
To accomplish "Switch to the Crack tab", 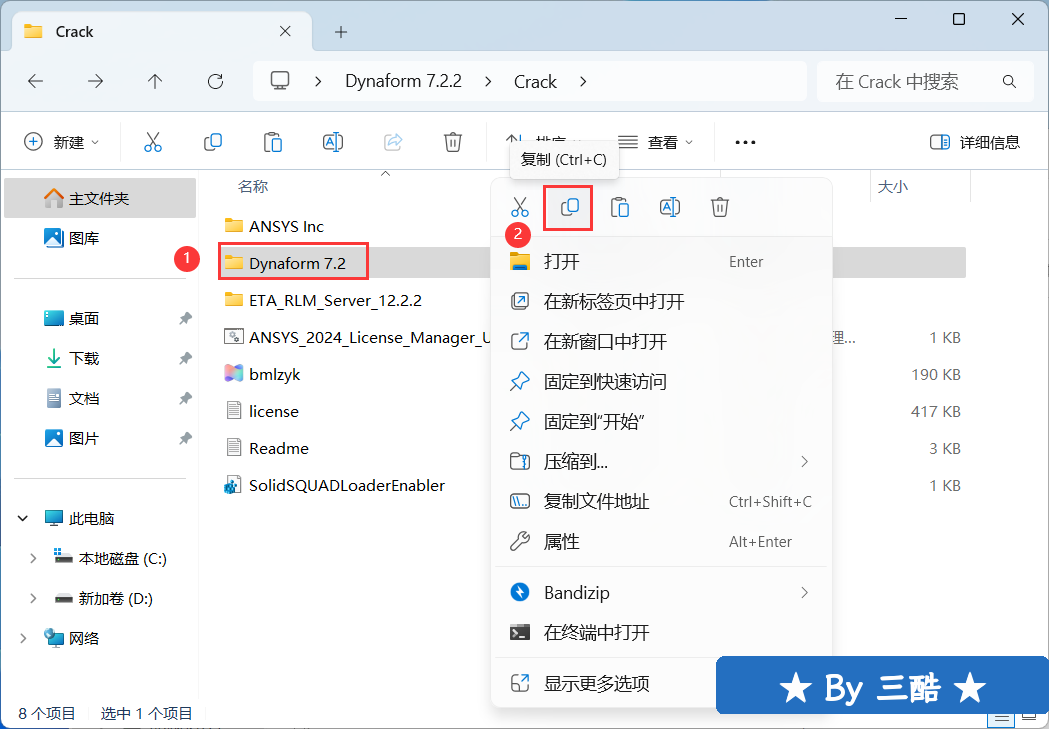I will coord(163,31).
